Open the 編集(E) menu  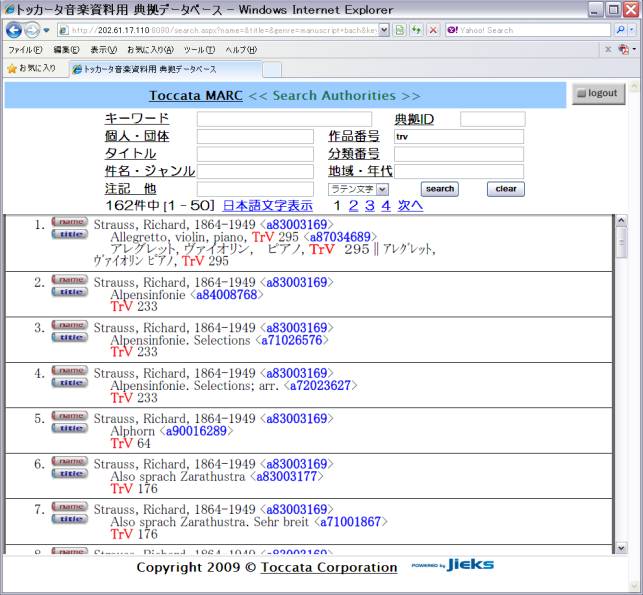click(66, 50)
